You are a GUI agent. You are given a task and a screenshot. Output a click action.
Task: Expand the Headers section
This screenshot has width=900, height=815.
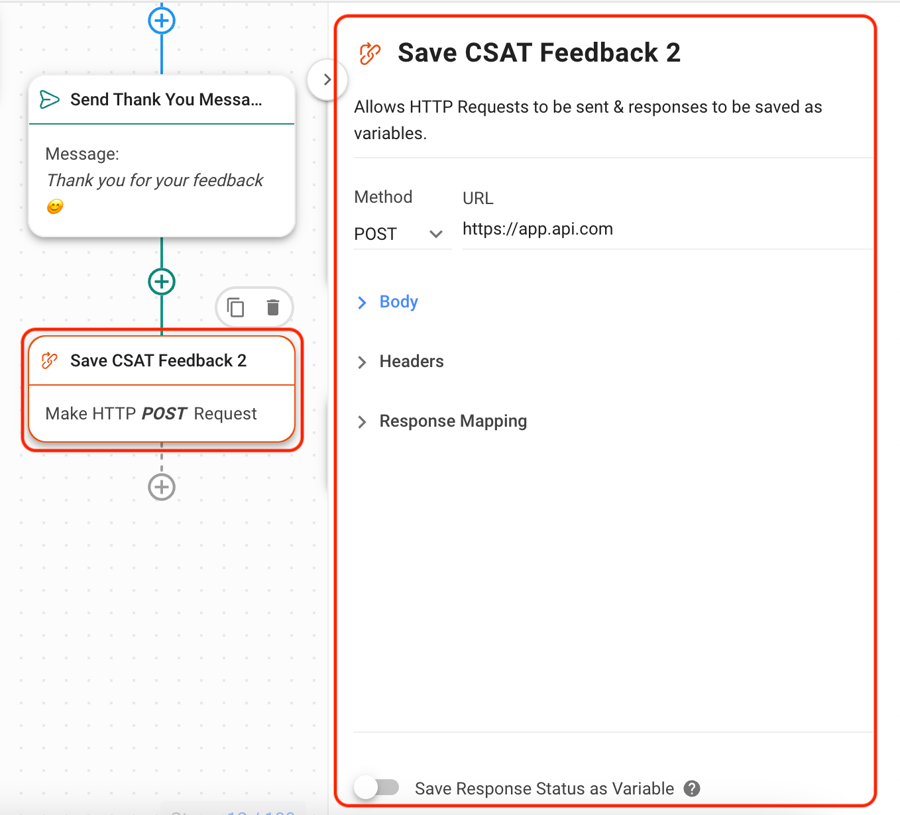click(411, 362)
